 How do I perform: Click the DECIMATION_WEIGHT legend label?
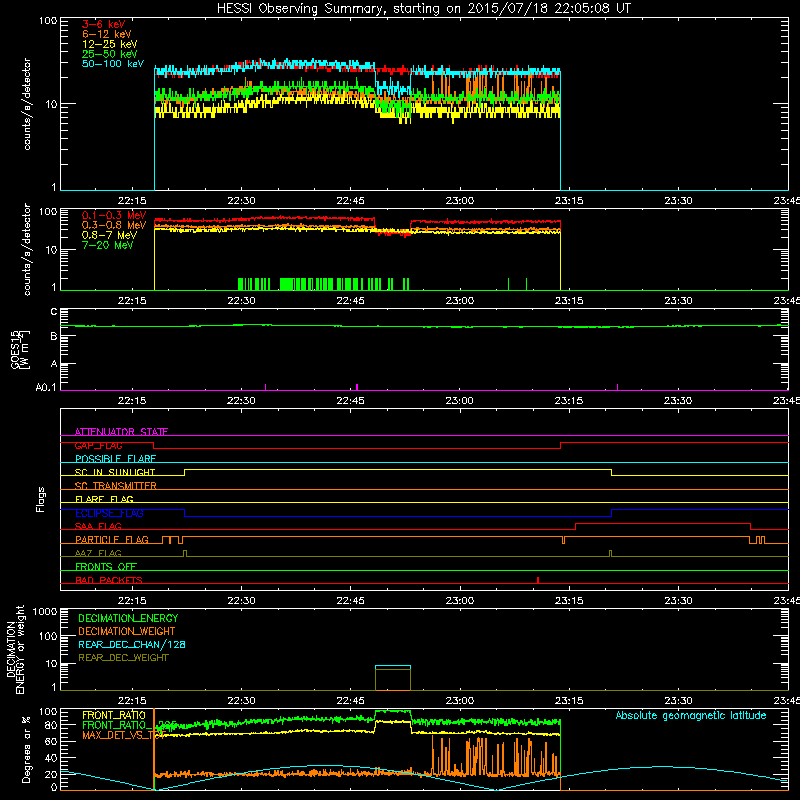point(127,631)
